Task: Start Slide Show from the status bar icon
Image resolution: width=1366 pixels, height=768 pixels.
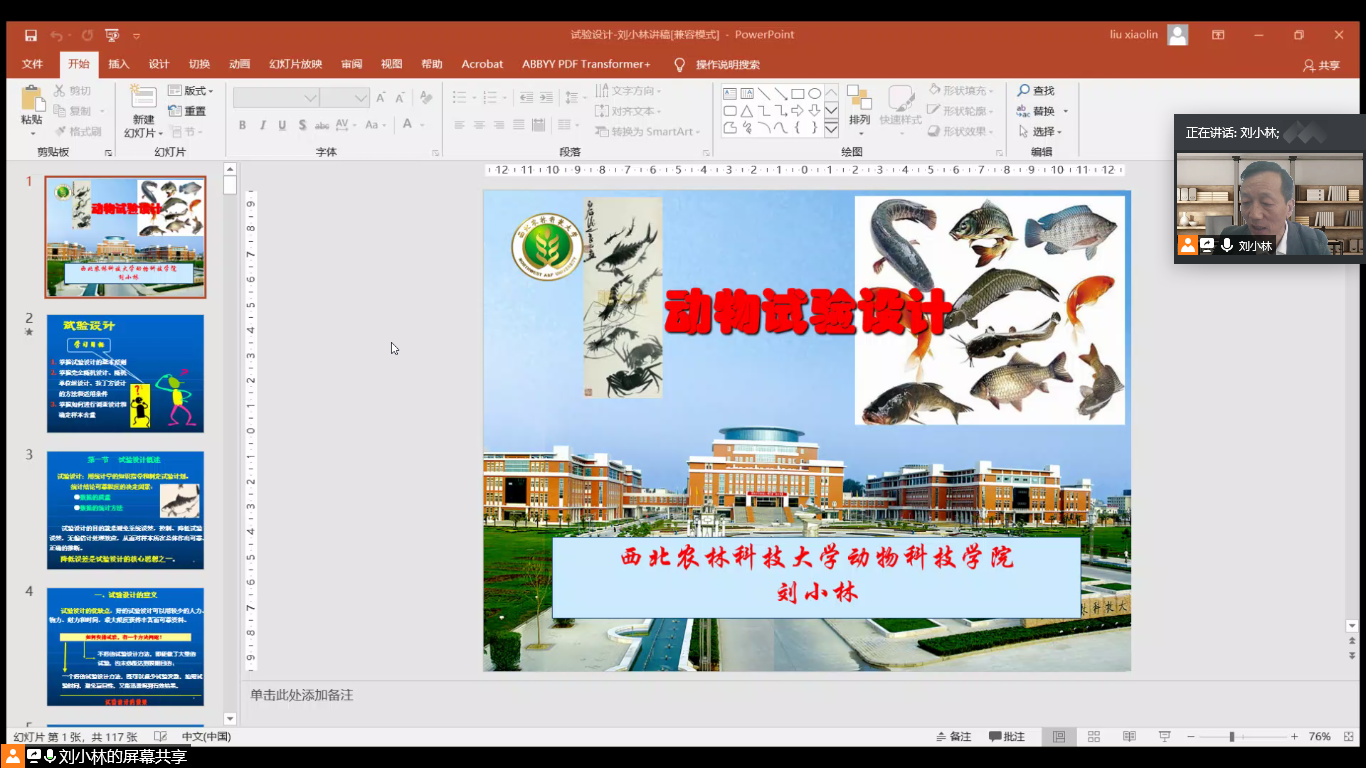Action: pyautogui.click(x=1165, y=736)
